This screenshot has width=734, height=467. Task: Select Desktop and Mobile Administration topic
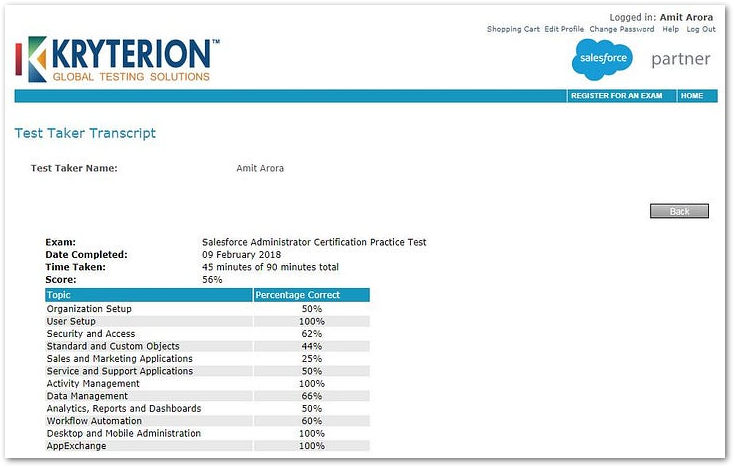pyautogui.click(x=124, y=433)
